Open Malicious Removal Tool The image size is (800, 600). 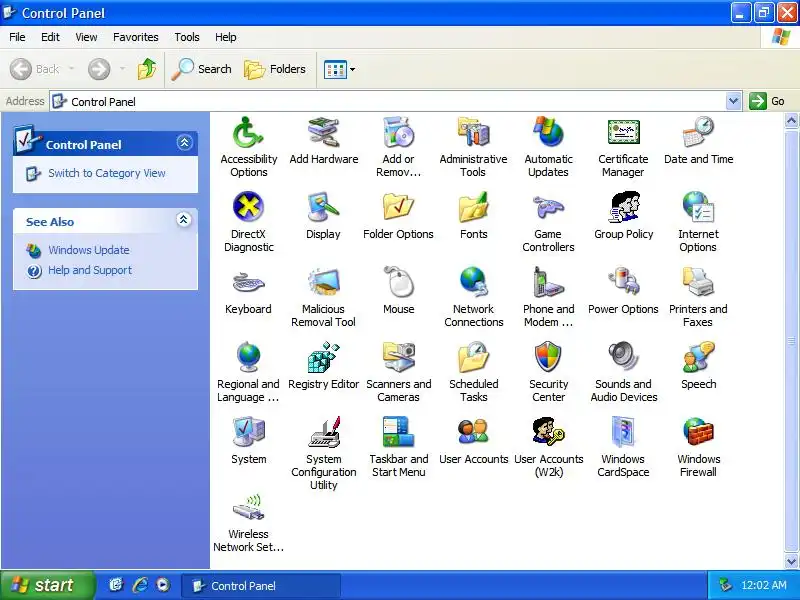[x=323, y=283]
